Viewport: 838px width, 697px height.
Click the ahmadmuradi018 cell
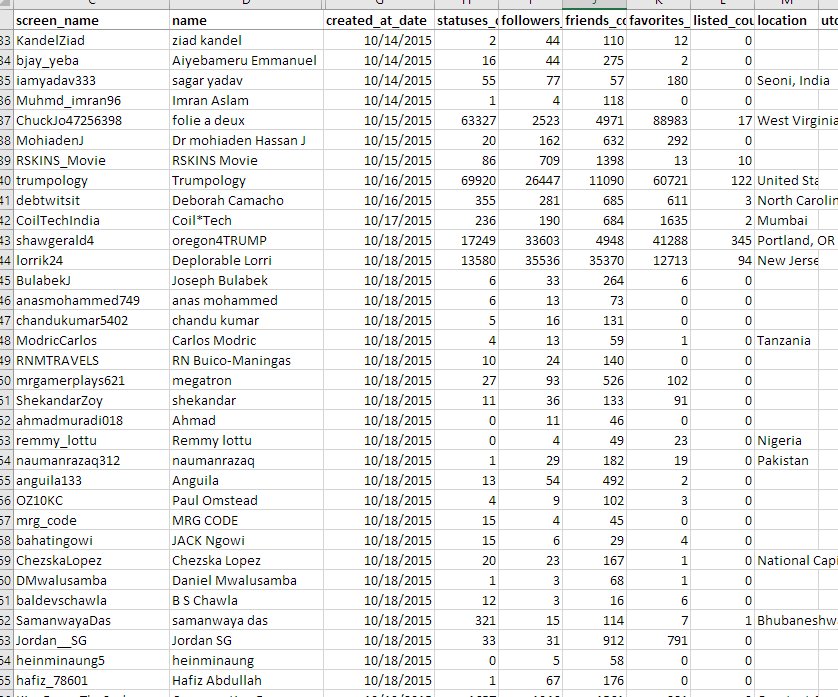click(x=91, y=421)
